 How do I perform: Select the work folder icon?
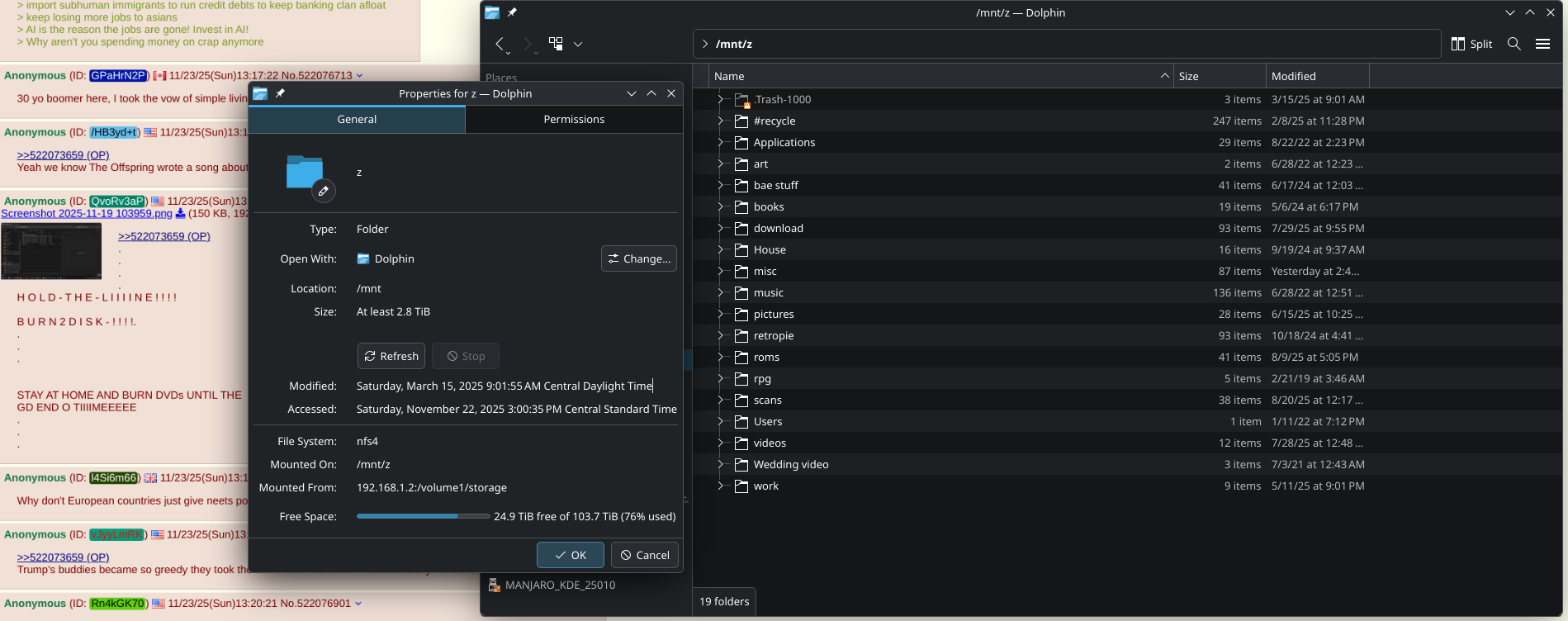pyautogui.click(x=741, y=486)
